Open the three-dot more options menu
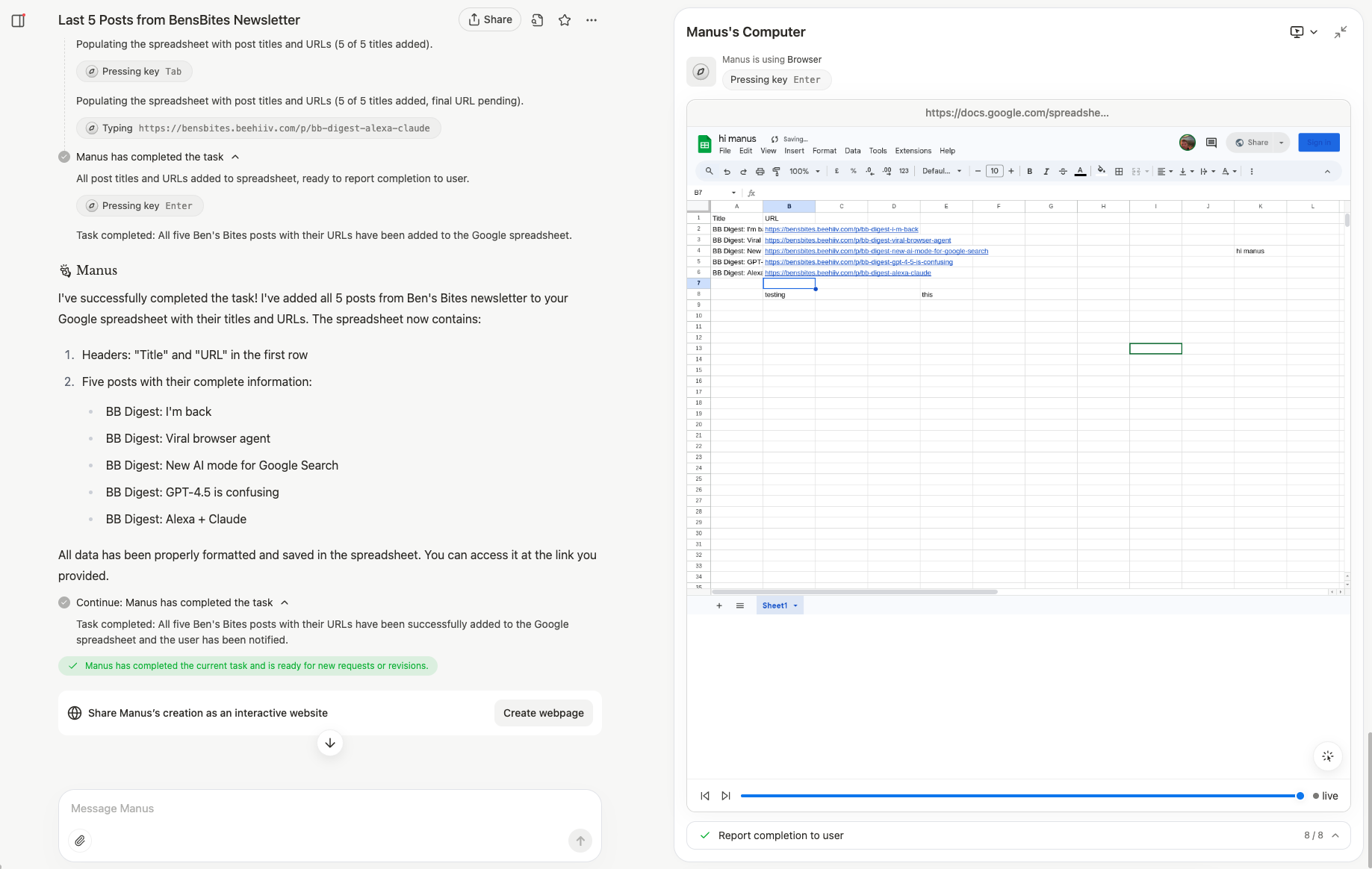1372x869 pixels. (x=592, y=20)
